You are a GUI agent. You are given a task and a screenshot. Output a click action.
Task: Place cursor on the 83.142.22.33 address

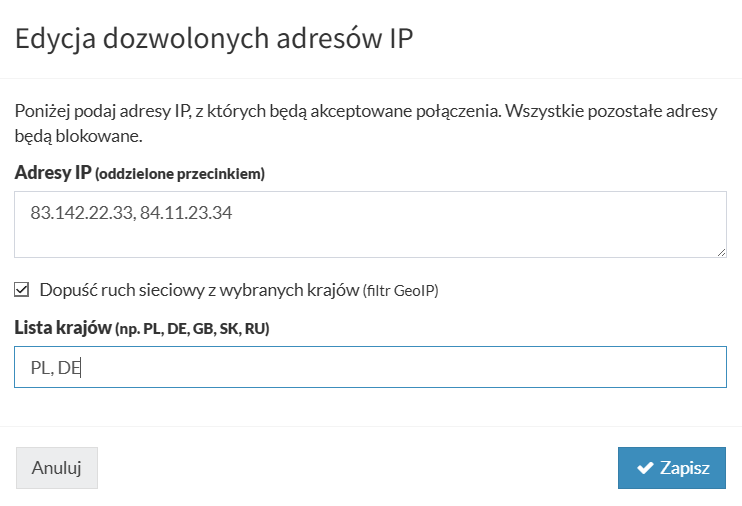80,213
